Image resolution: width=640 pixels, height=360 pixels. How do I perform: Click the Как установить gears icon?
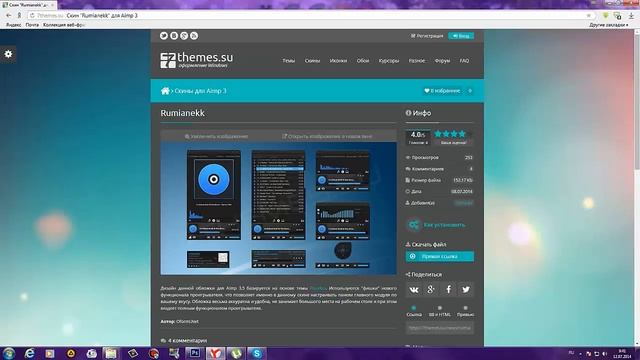coord(413,224)
